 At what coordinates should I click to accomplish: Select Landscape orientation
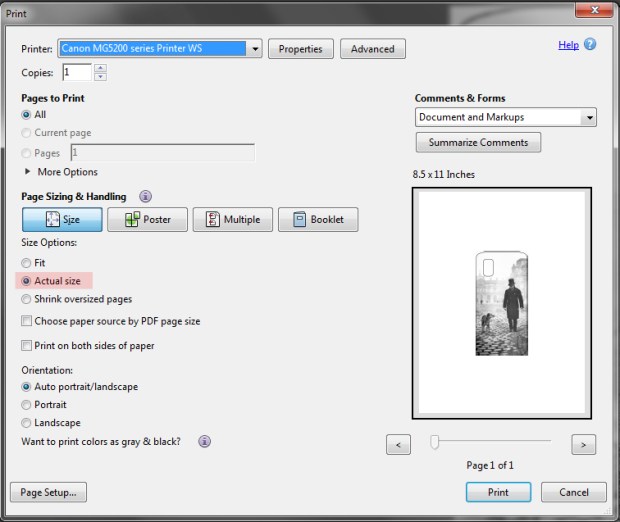(x=27, y=423)
